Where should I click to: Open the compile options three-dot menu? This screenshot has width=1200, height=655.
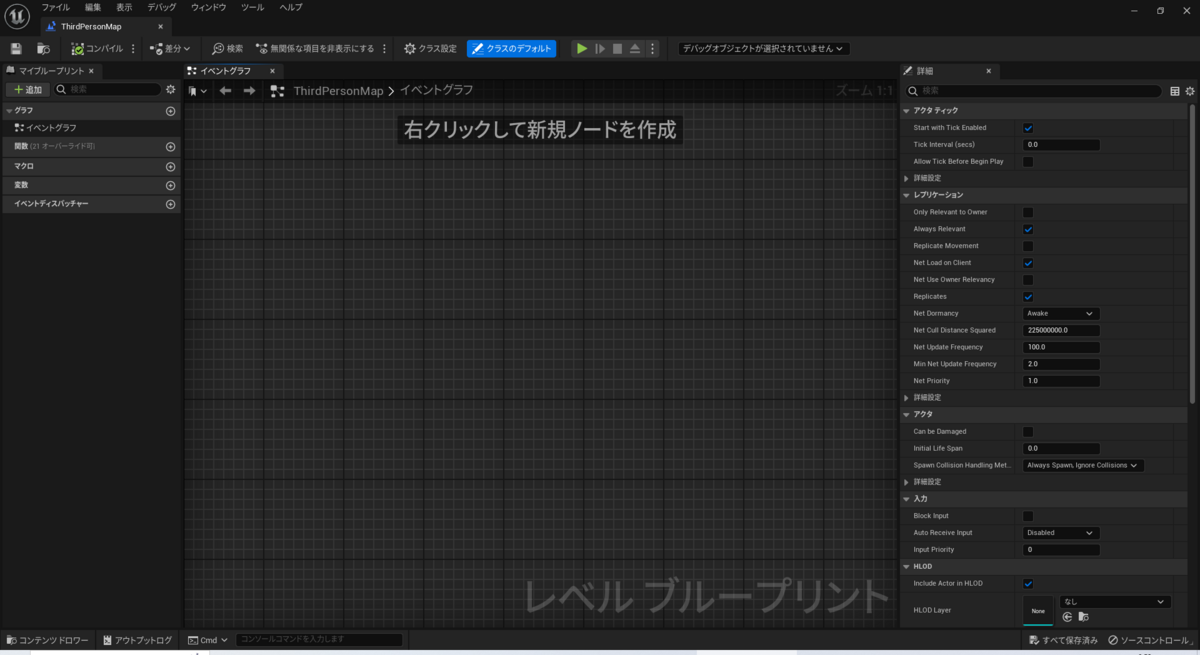[134, 48]
